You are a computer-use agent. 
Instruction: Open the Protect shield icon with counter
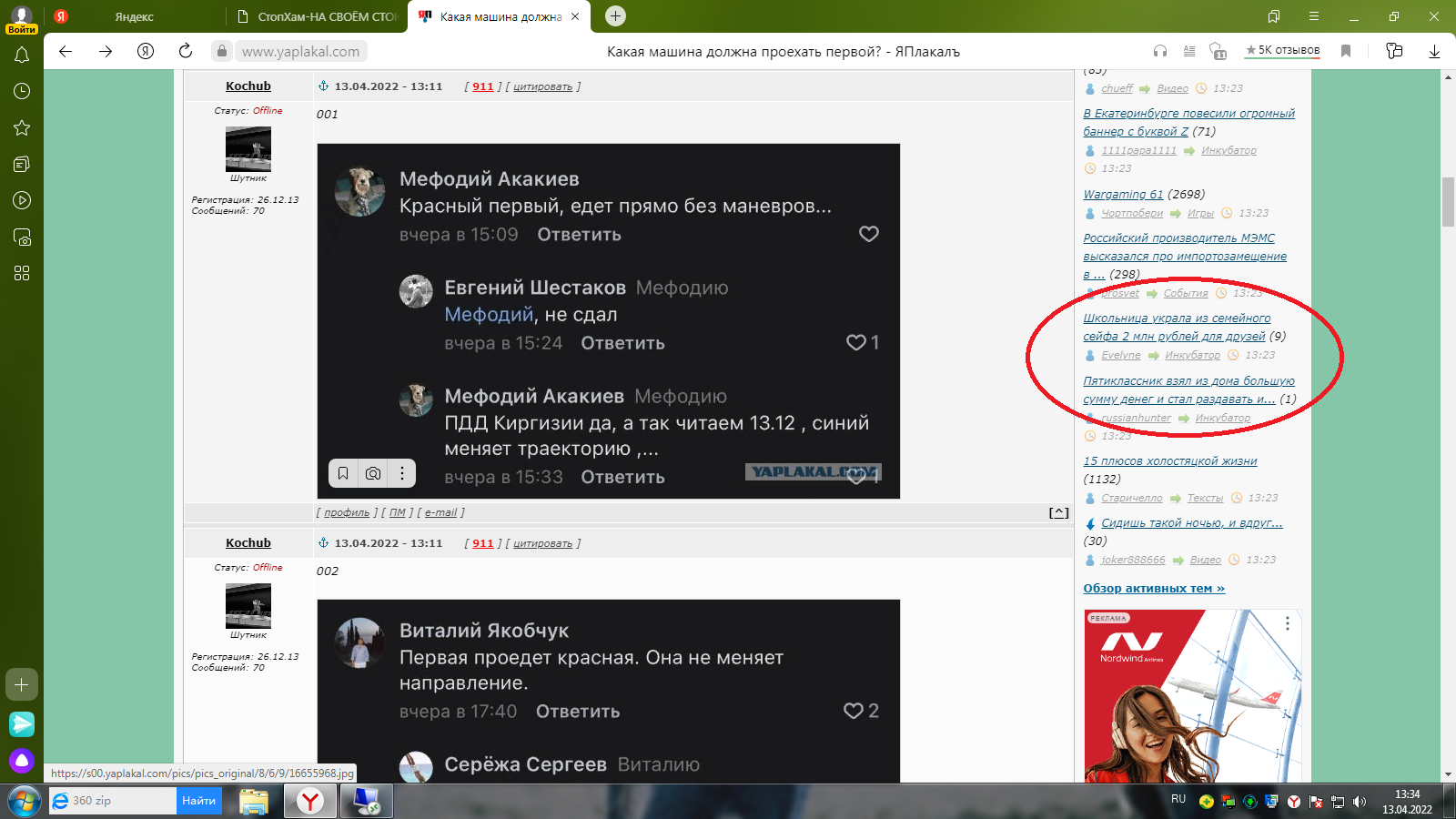pyautogui.click(x=1218, y=51)
